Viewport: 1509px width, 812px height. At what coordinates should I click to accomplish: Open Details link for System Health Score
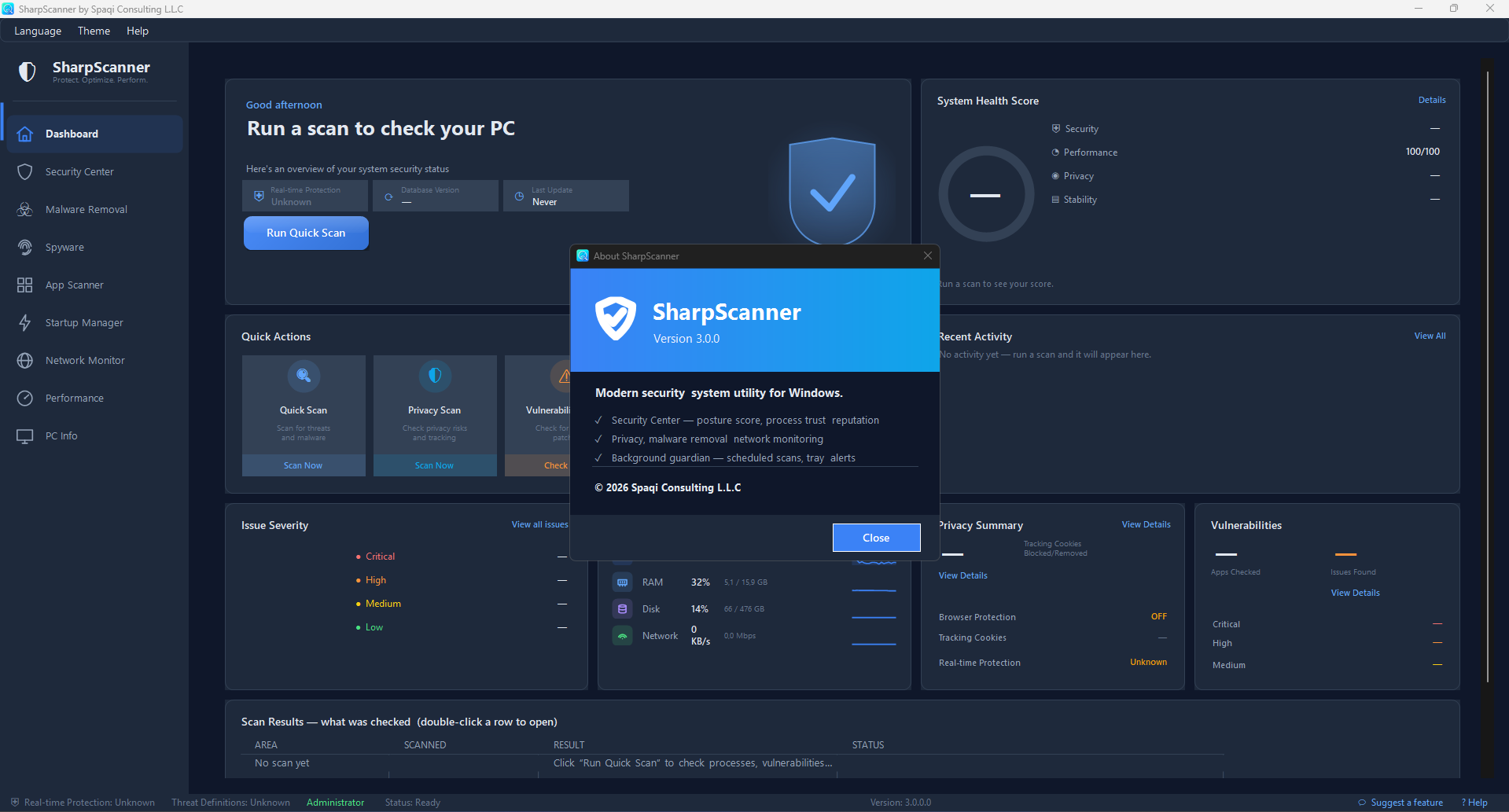(x=1432, y=100)
